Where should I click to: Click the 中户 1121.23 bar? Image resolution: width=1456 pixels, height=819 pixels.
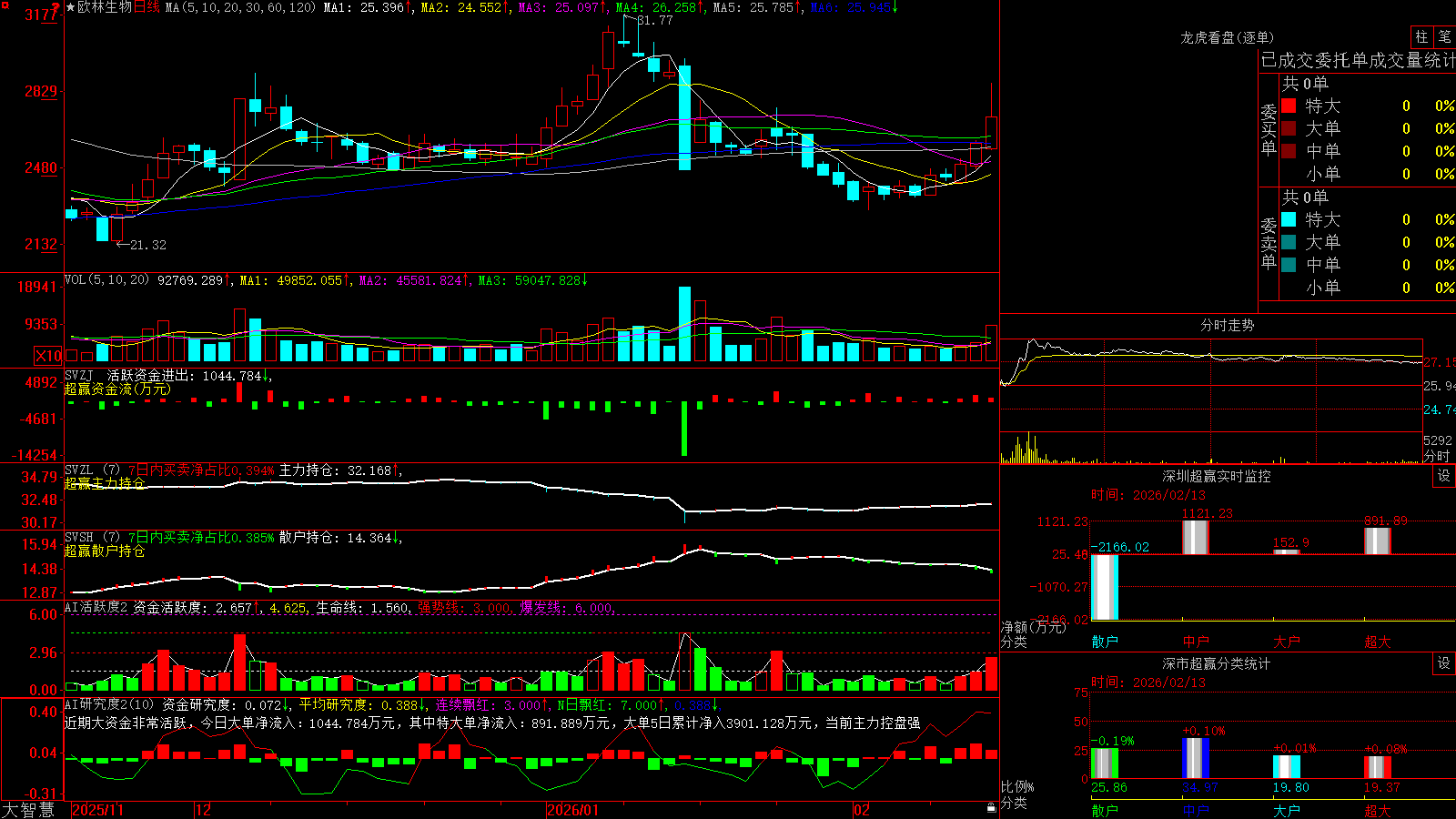click(1196, 537)
